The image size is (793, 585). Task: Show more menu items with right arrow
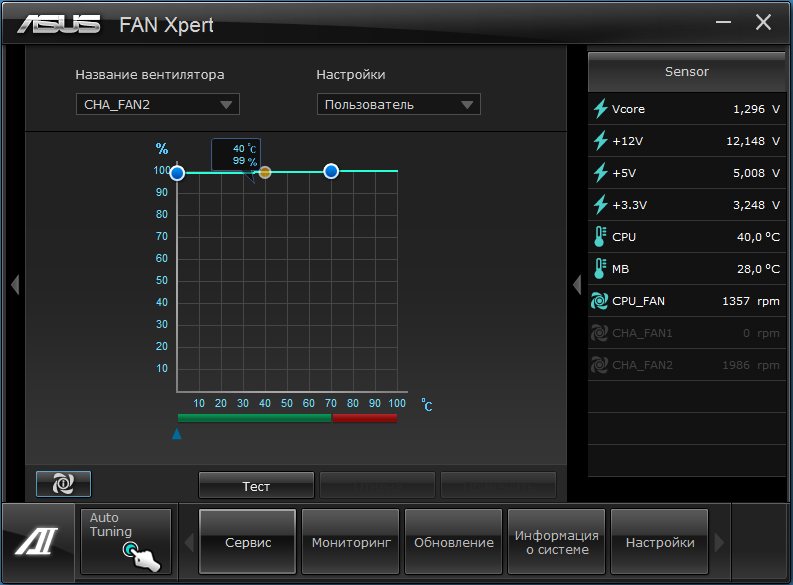pos(719,543)
